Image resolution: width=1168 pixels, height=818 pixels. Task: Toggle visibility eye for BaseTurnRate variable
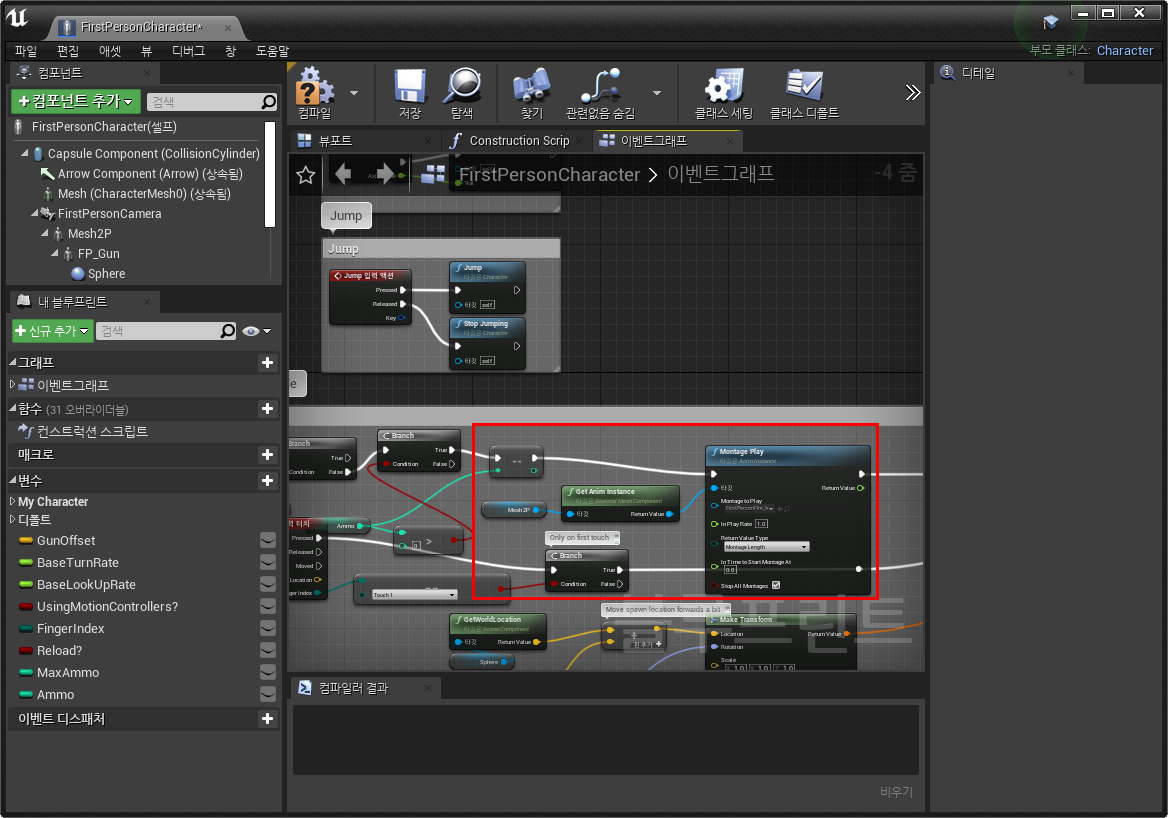tap(268, 562)
